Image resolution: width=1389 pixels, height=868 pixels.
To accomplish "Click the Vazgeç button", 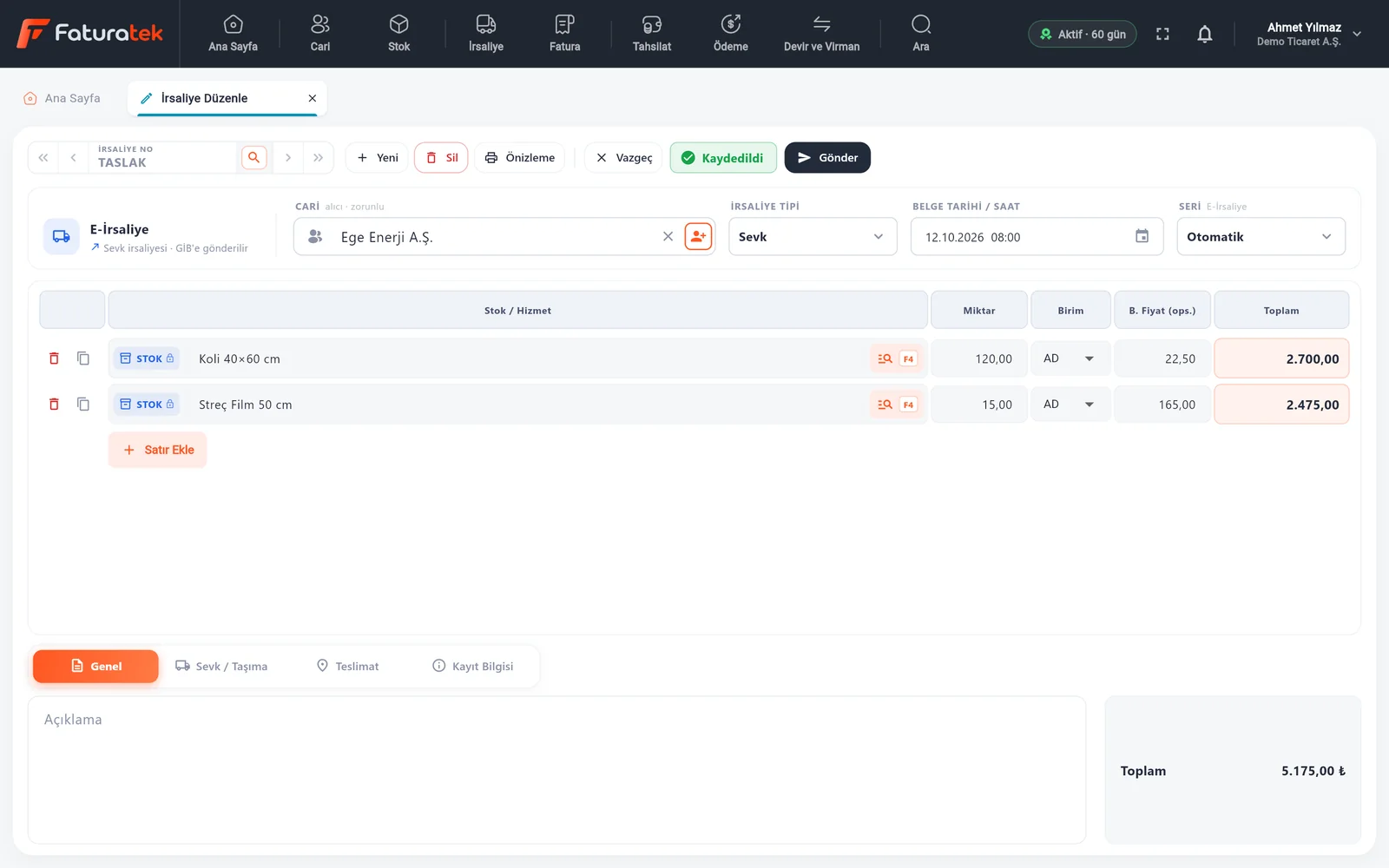I will [624, 157].
